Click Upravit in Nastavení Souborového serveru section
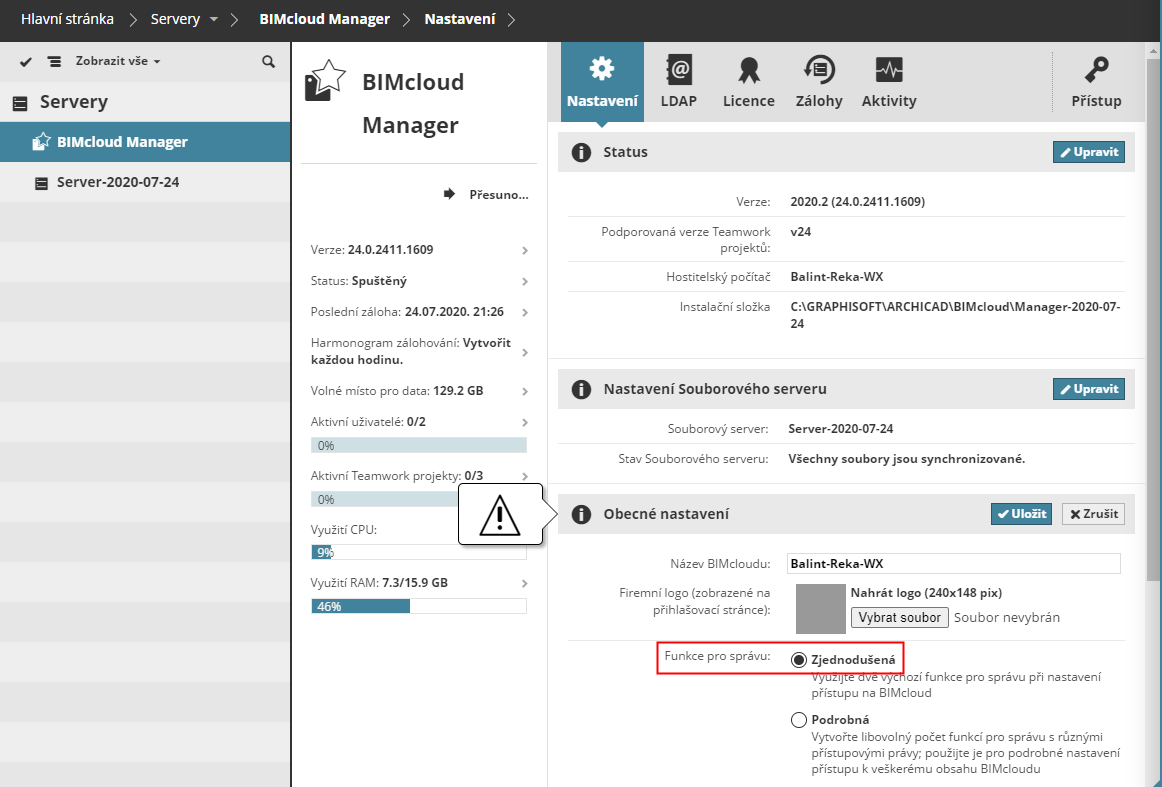The height and width of the screenshot is (787, 1162). pos(1089,389)
